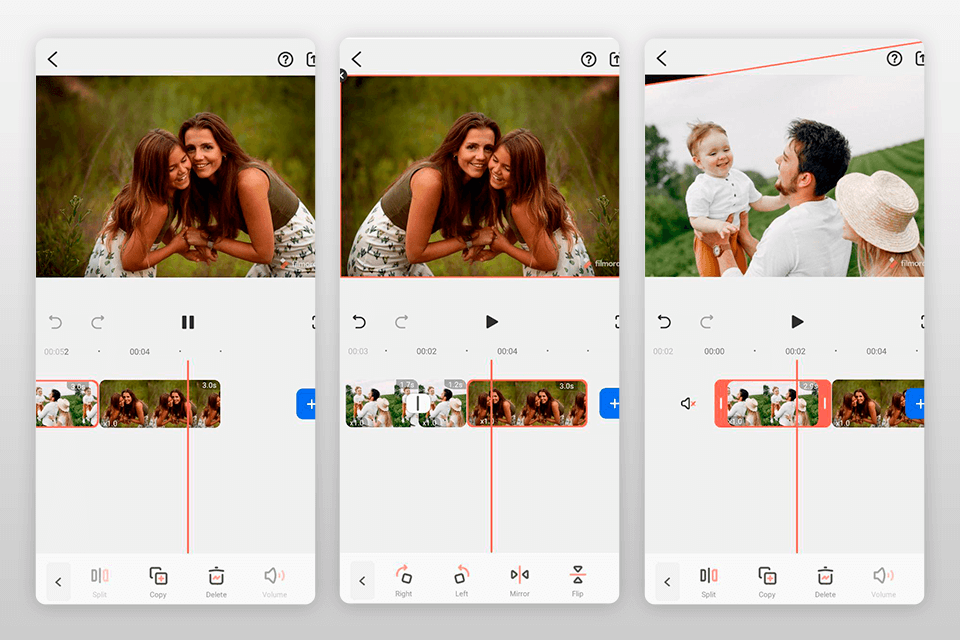The image size is (960, 640).
Task: Rotate the clip Left
Action: (x=461, y=580)
